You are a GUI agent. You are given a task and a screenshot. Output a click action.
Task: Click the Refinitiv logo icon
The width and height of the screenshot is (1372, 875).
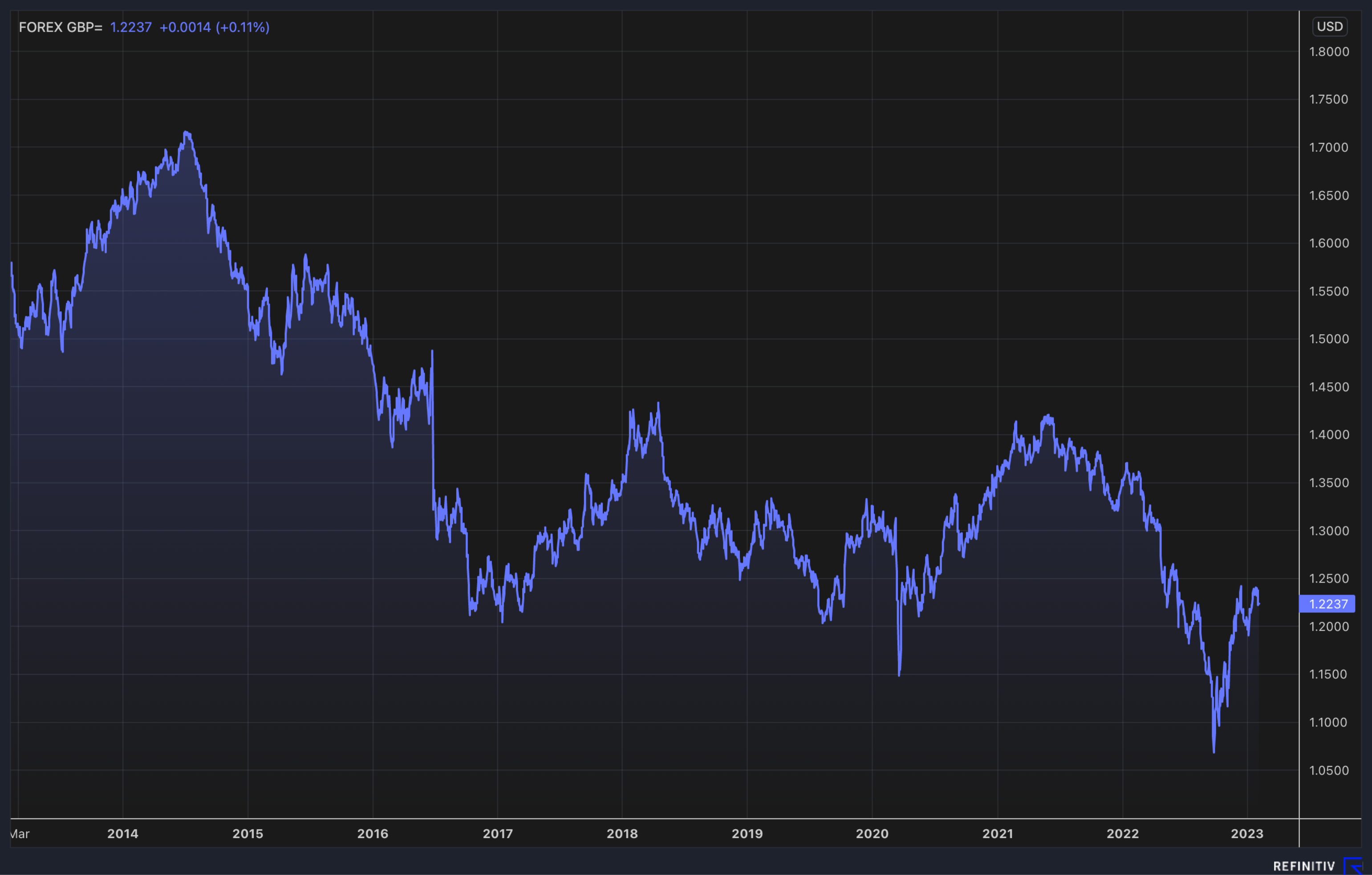click(x=1353, y=866)
